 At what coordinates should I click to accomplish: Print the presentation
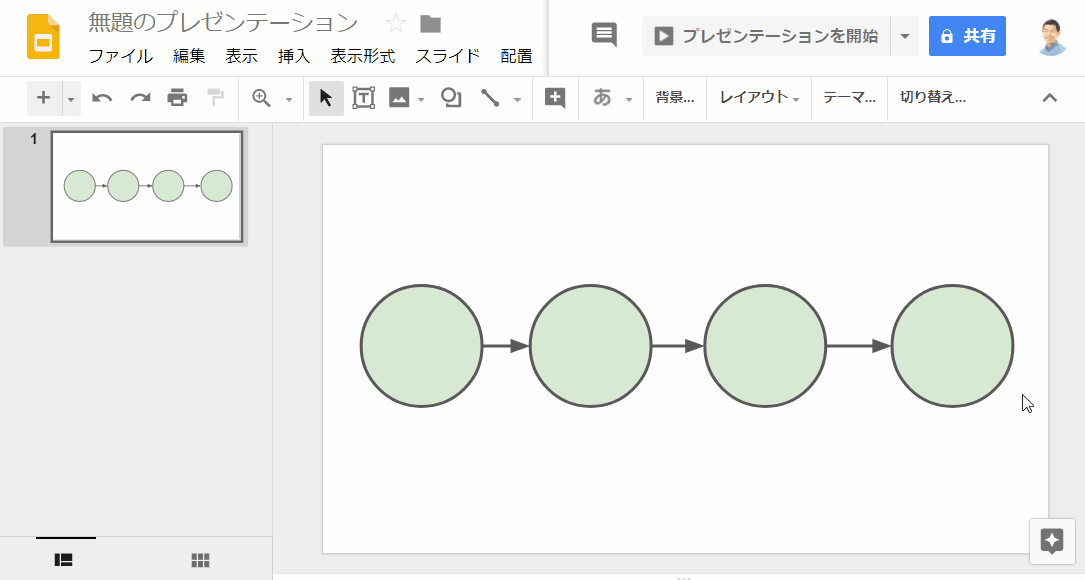(x=178, y=98)
